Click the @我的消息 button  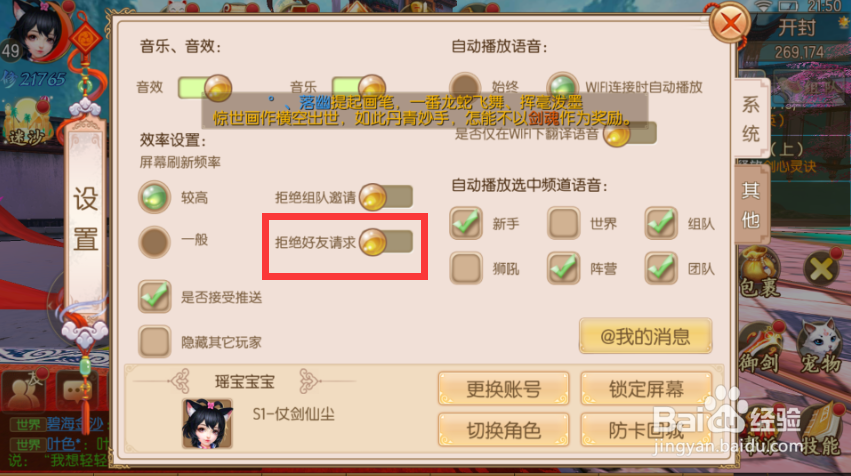pos(645,337)
